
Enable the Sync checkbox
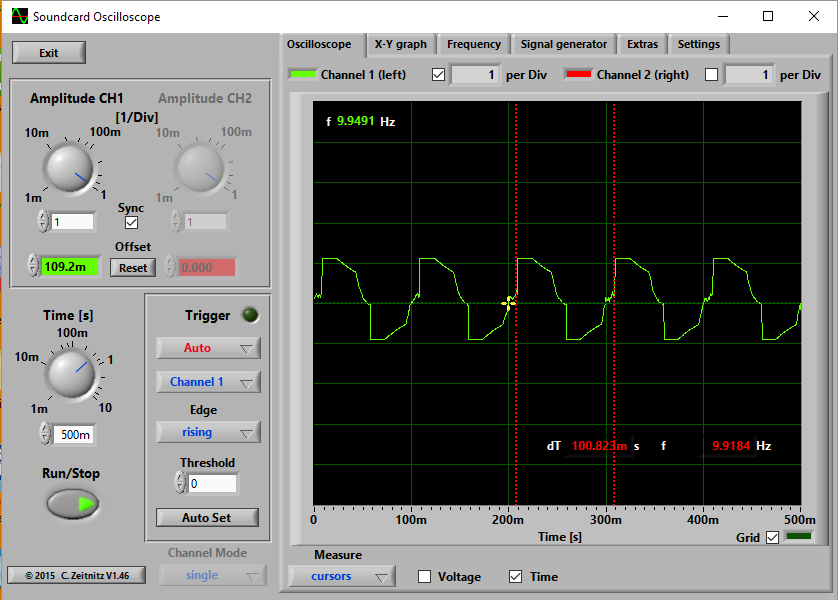130,224
